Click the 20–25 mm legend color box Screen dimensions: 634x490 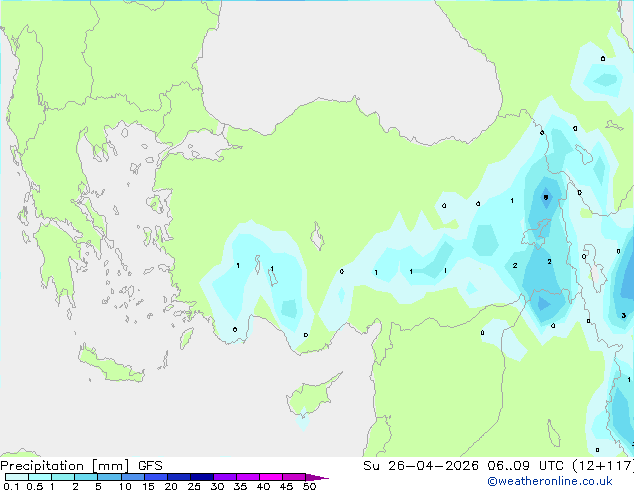coord(178,477)
